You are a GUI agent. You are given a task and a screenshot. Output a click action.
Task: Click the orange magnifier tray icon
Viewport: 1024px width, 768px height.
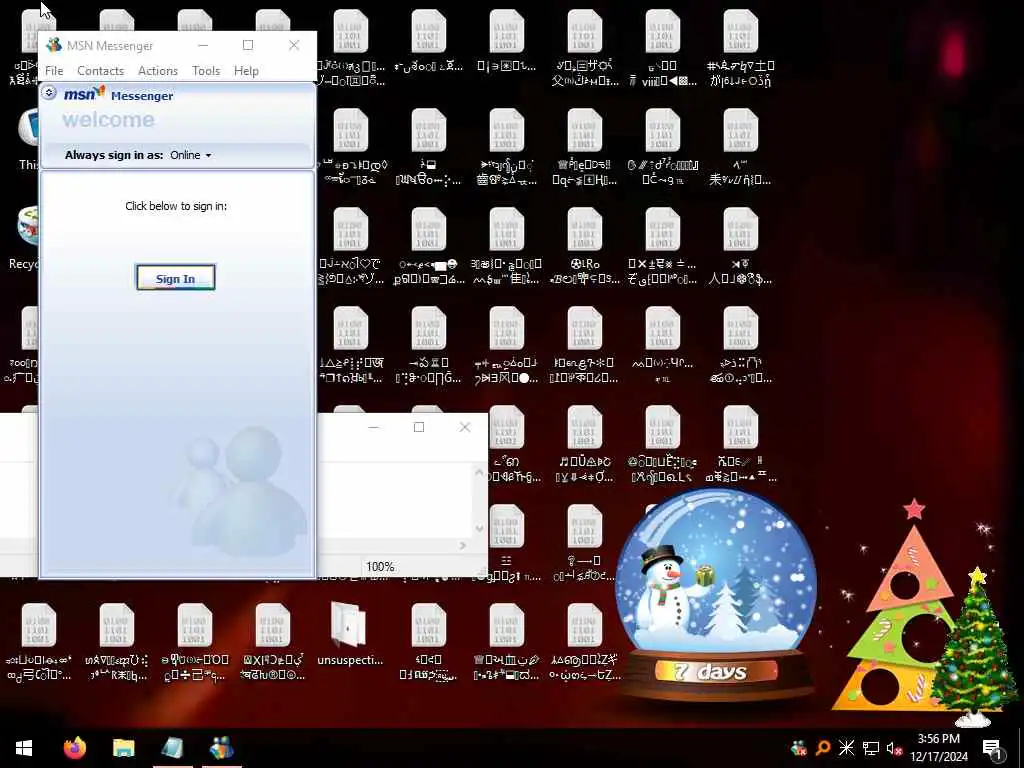pyautogui.click(x=823, y=748)
